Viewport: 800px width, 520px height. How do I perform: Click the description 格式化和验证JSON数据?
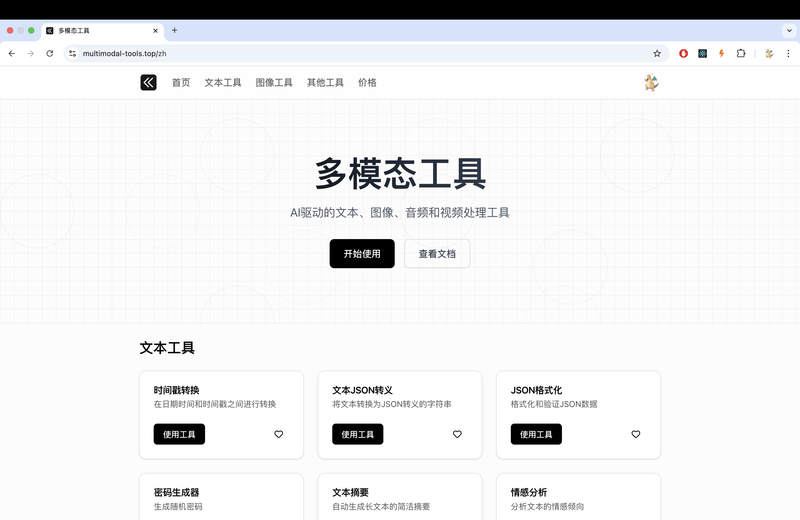pos(554,404)
